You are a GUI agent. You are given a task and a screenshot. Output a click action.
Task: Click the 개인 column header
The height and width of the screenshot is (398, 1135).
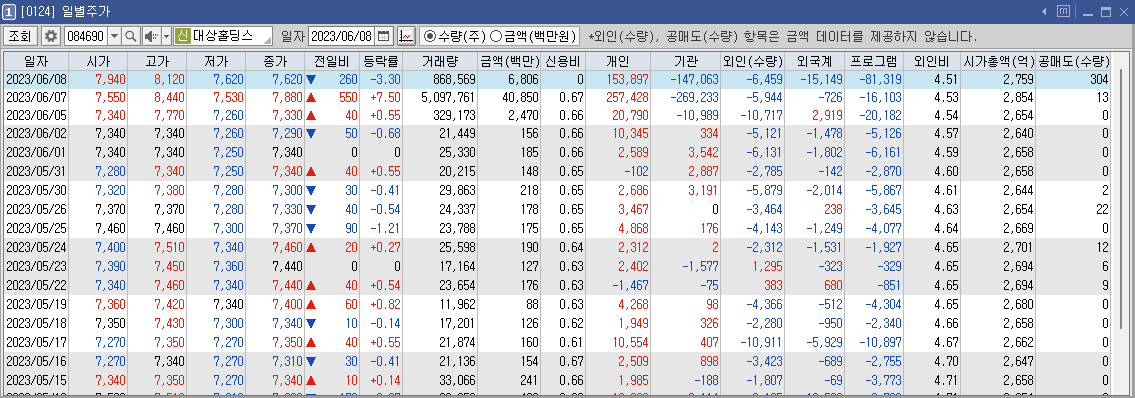[618, 62]
